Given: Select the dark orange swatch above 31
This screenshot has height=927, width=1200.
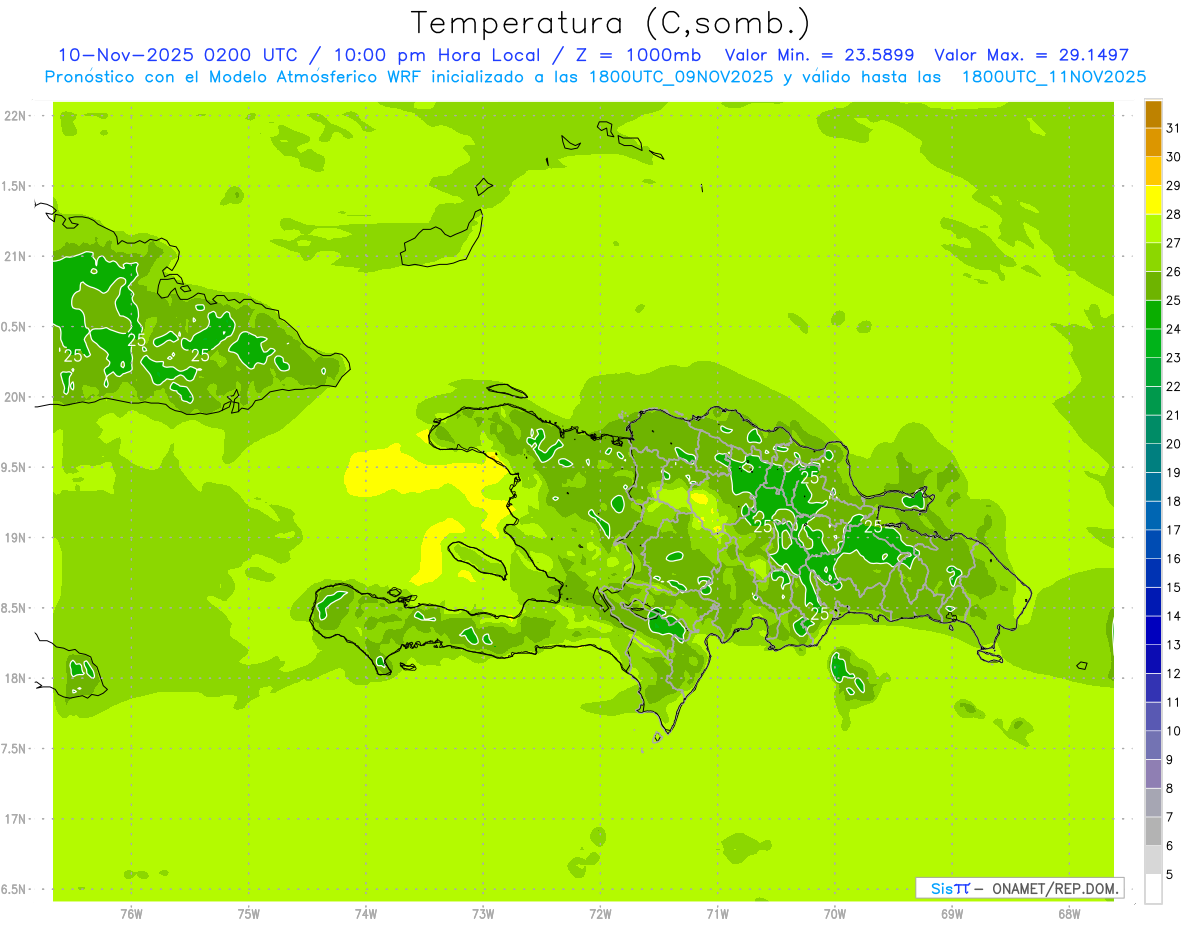Looking at the screenshot, I should (1153, 114).
